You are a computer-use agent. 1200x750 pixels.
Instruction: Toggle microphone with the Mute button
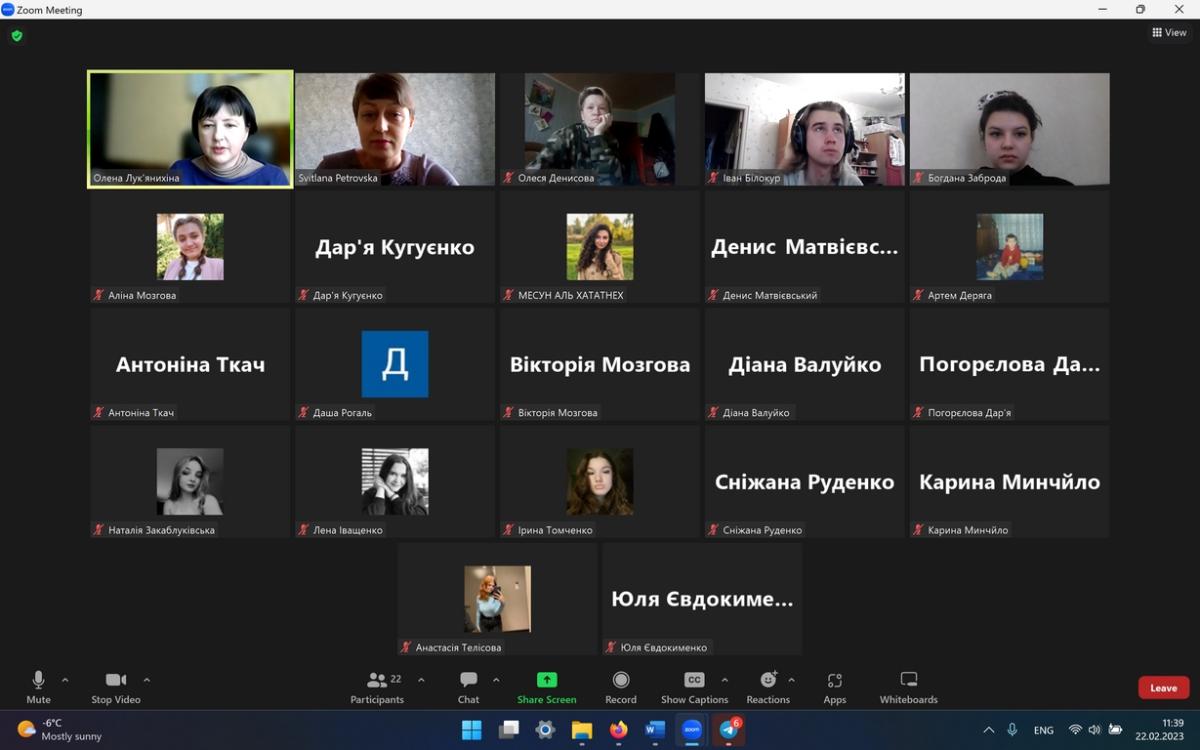point(38,686)
